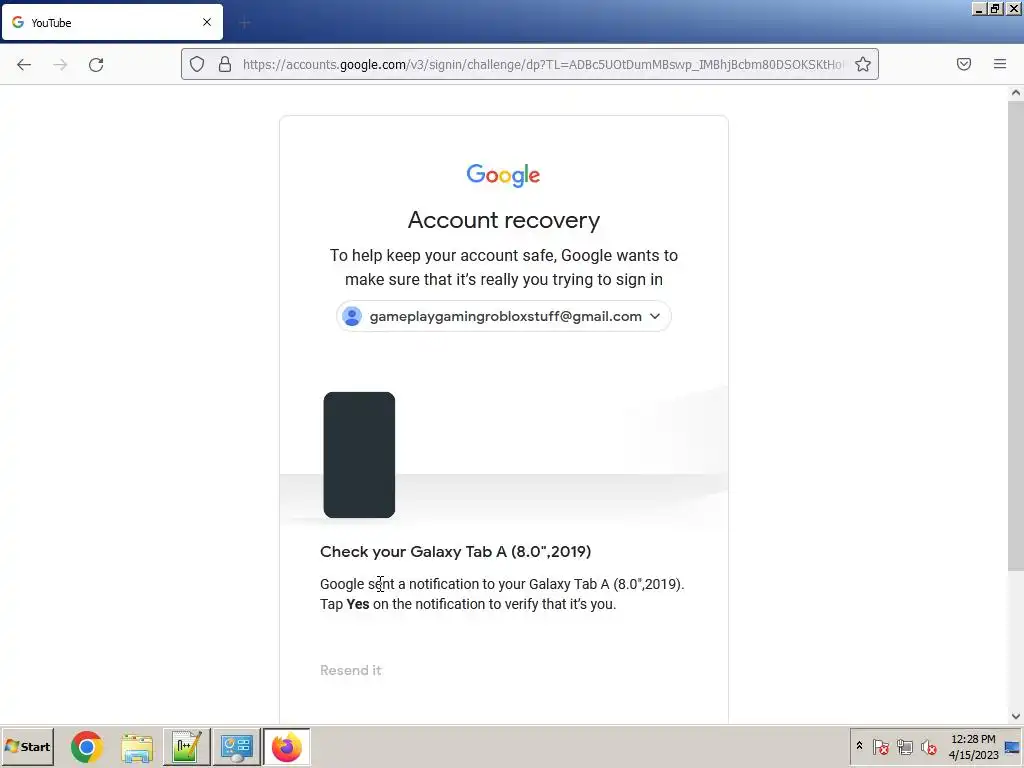
Task: Click the 'Check your Galaxy Tab A' heading
Action: [x=455, y=551]
